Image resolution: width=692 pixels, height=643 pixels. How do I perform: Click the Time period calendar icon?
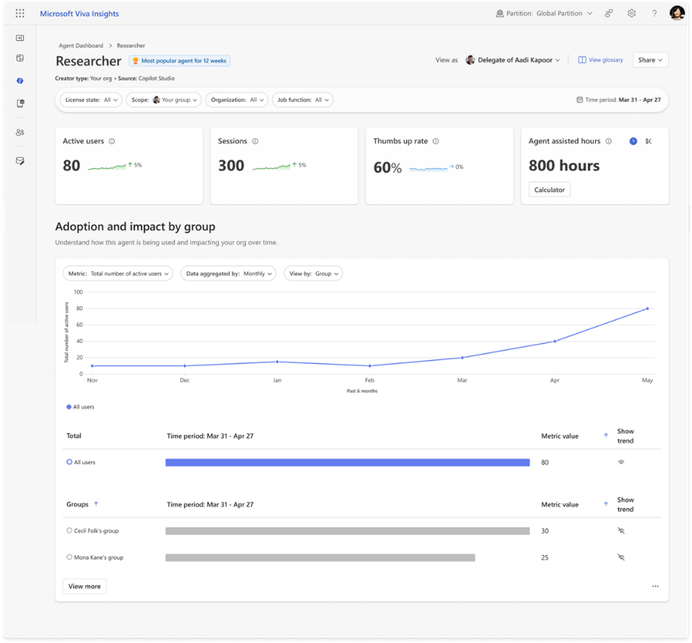point(579,100)
